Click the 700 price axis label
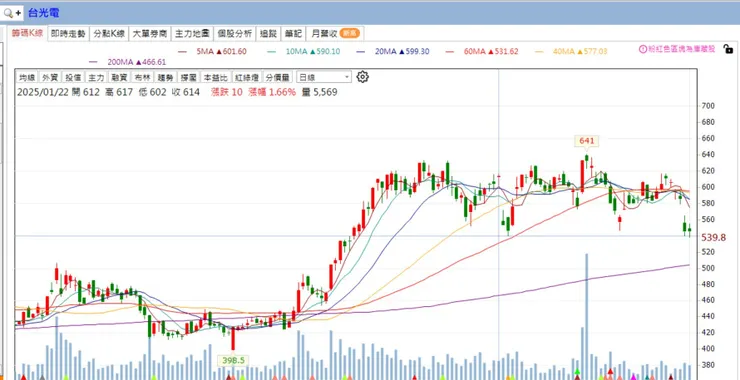 coord(708,106)
